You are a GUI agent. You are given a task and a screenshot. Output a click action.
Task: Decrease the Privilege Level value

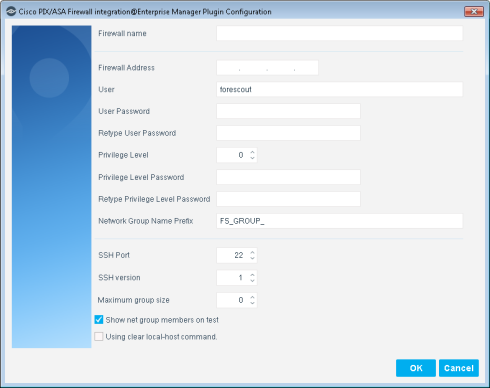pyautogui.click(x=252, y=158)
